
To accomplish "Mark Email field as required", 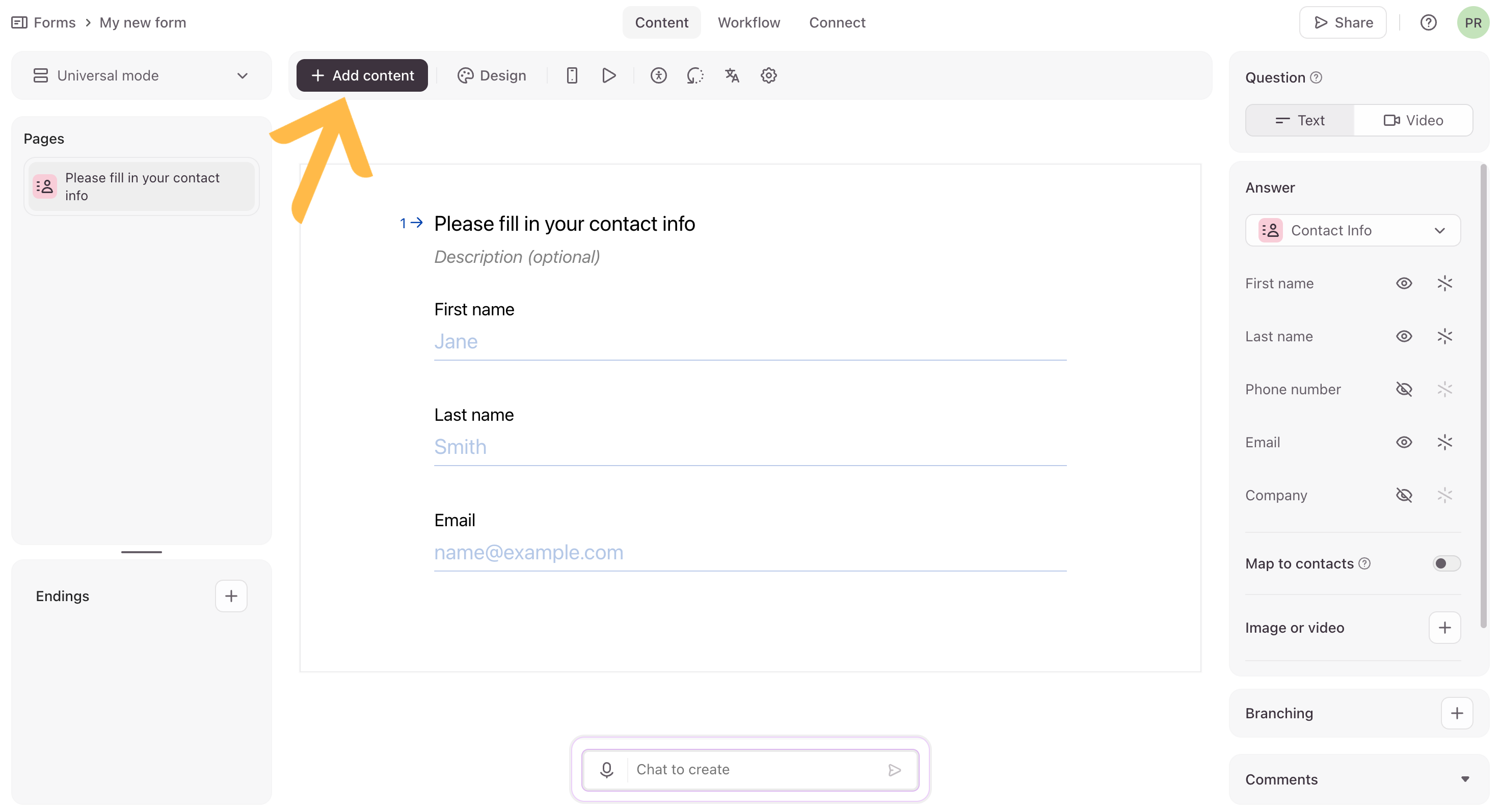I will [x=1444, y=442].
